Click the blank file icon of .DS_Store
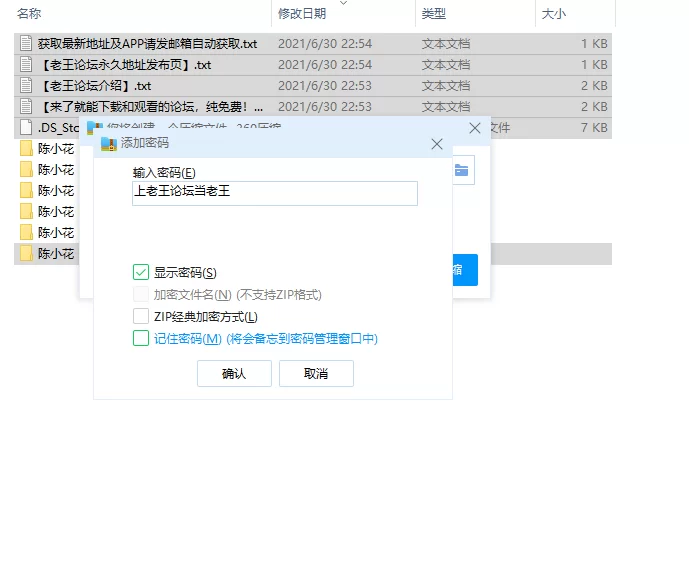Viewport: 689px width, 565px height. pyautogui.click(x=26, y=128)
